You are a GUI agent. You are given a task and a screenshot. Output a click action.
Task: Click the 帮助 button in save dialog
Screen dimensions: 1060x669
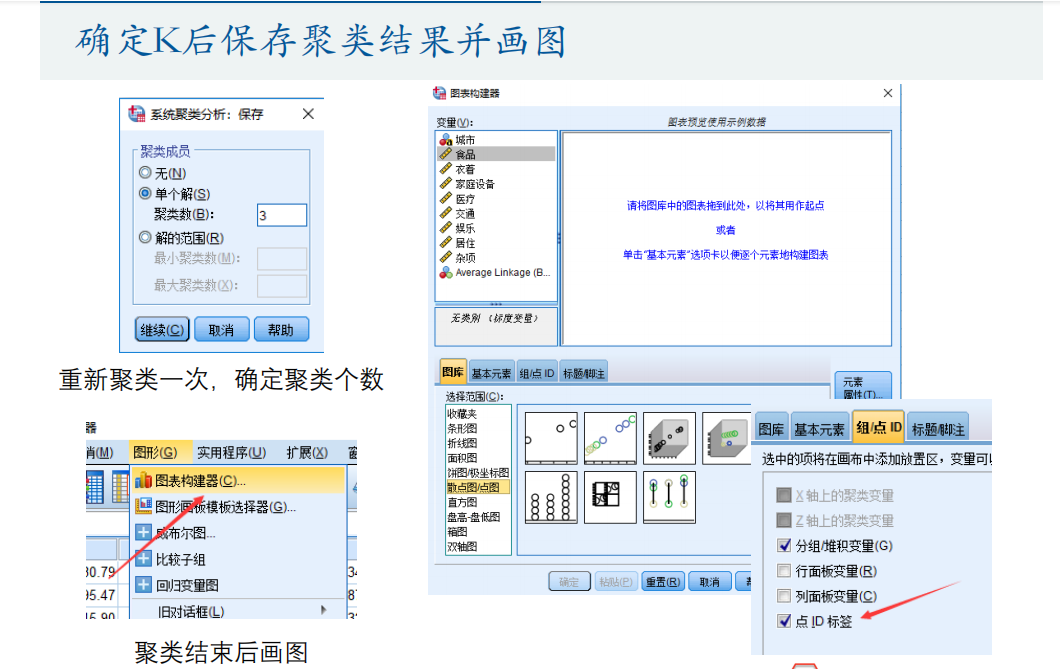coord(281,330)
